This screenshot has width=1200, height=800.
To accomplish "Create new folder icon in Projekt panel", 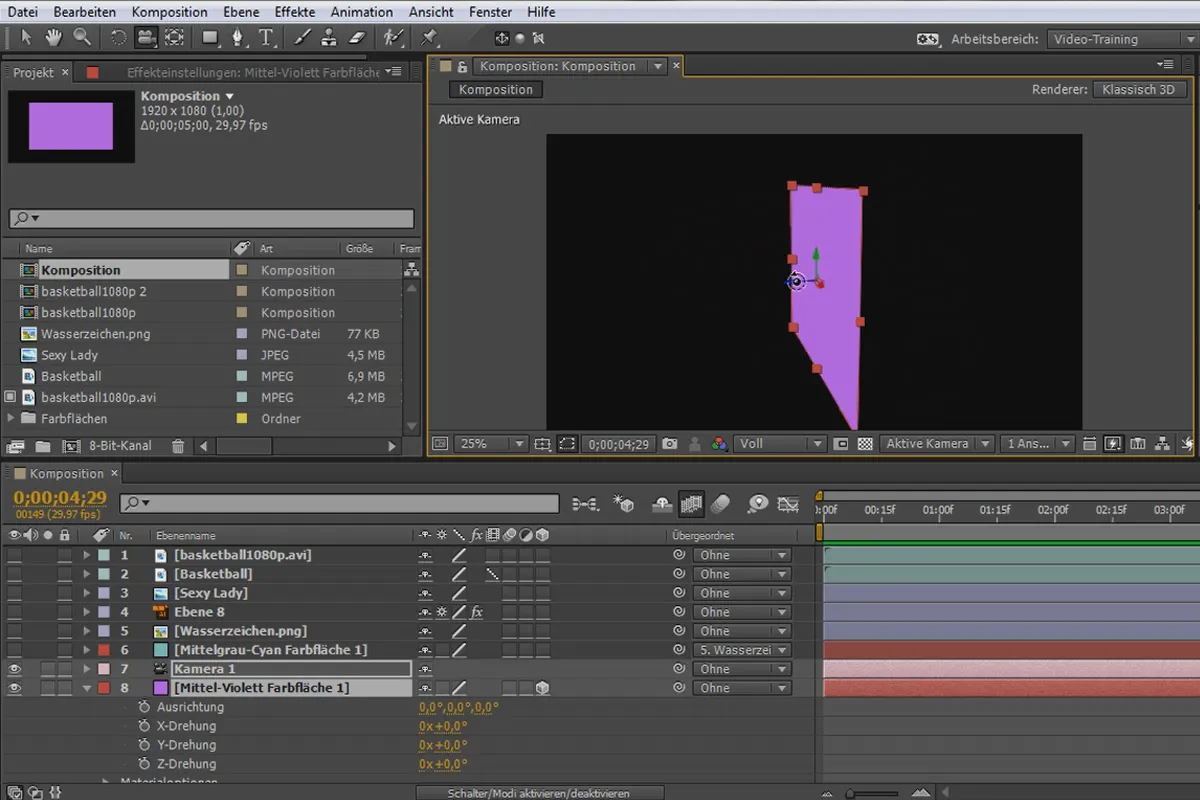I will click(x=43, y=446).
